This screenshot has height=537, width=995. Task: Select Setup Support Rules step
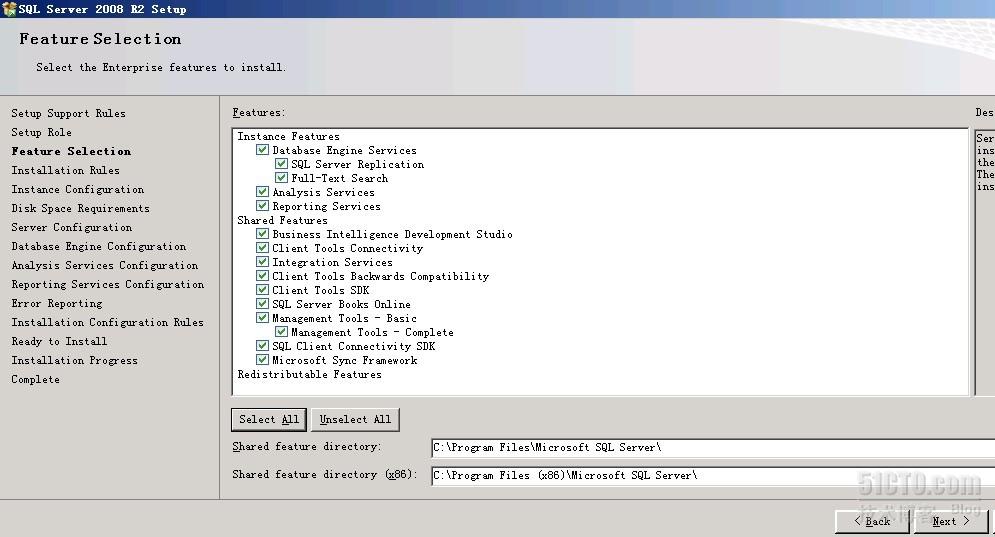click(x=69, y=114)
